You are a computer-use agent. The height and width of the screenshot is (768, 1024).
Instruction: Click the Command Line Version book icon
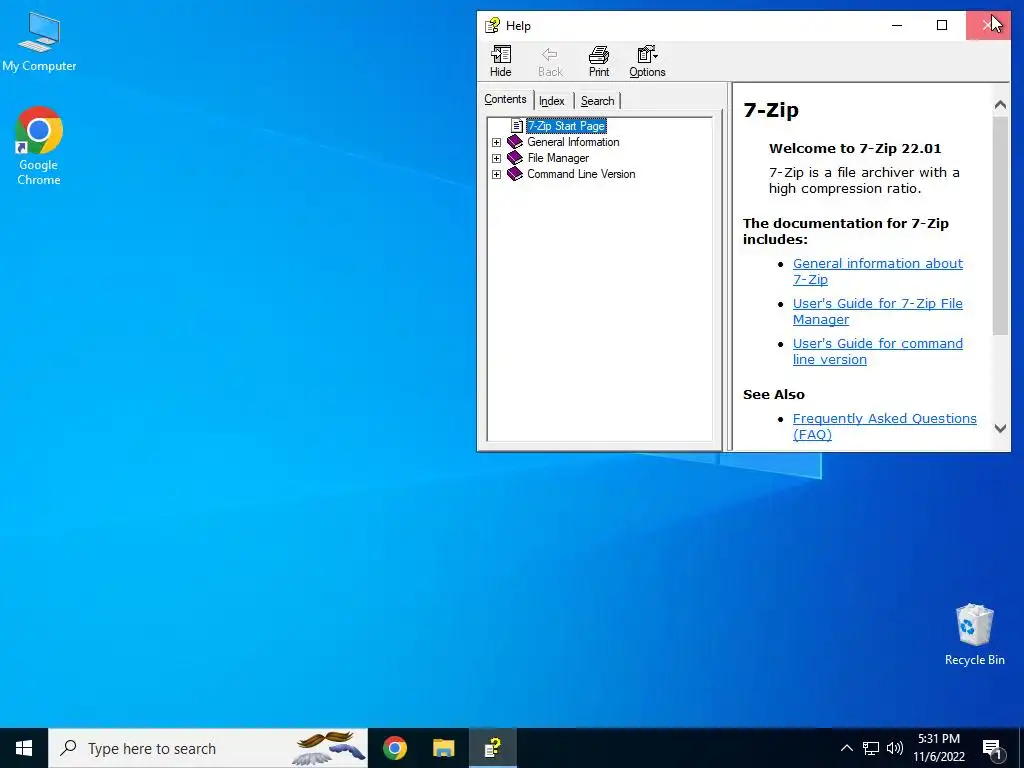[515, 174]
